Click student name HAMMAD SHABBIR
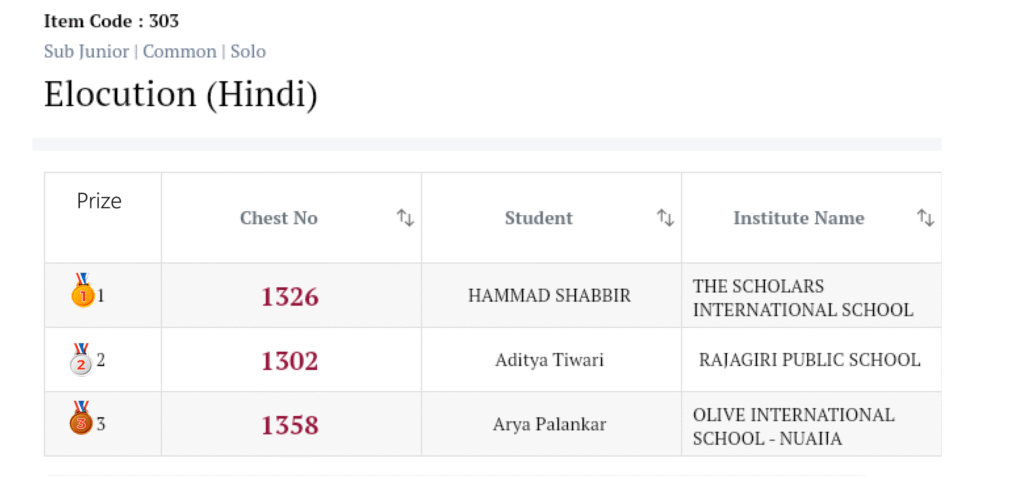The height and width of the screenshot is (489, 1024). (549, 296)
